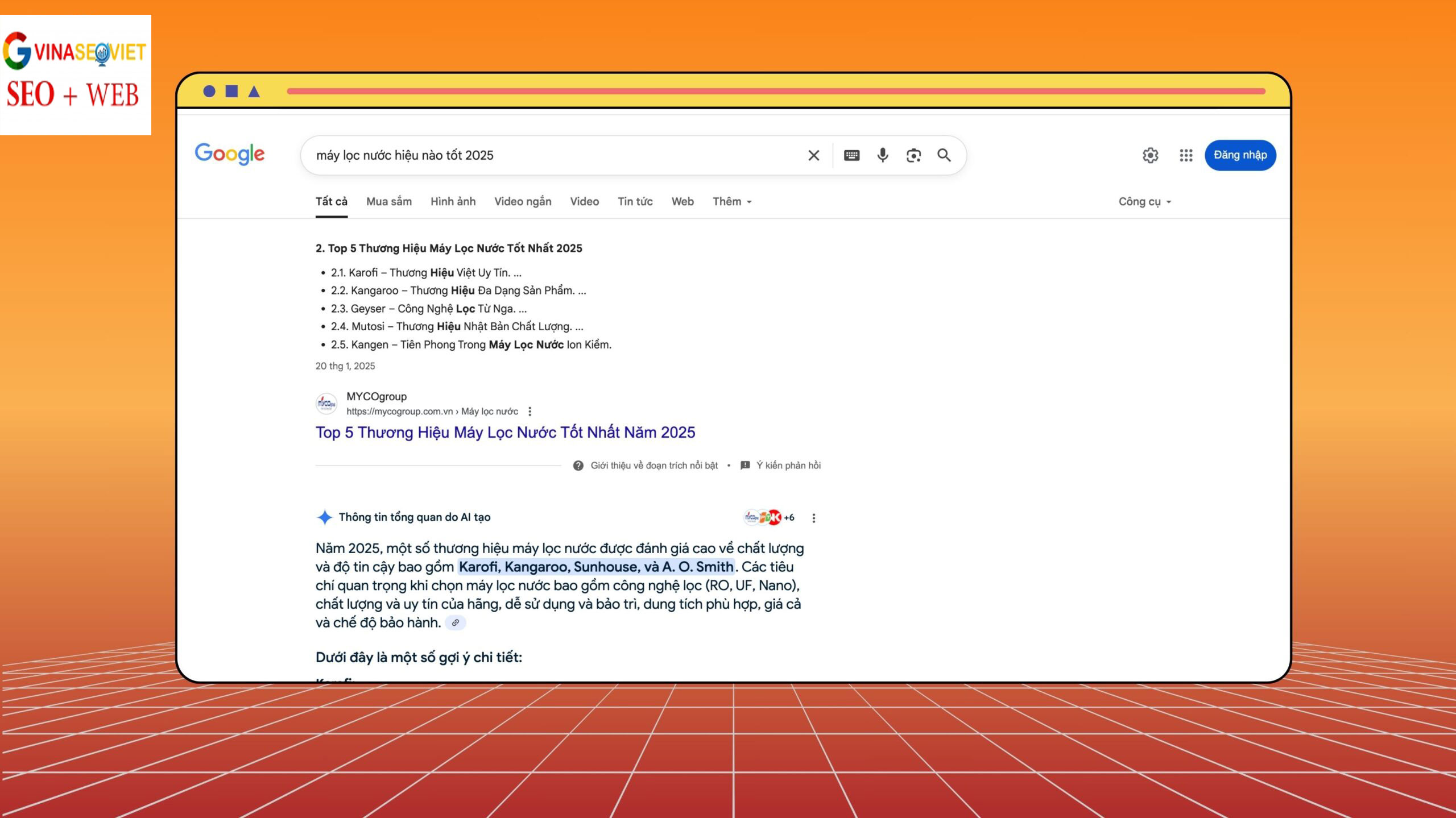Viewport: 1456px width, 818px height.
Task: Clear the search query with the X icon
Action: pyautogui.click(x=814, y=155)
